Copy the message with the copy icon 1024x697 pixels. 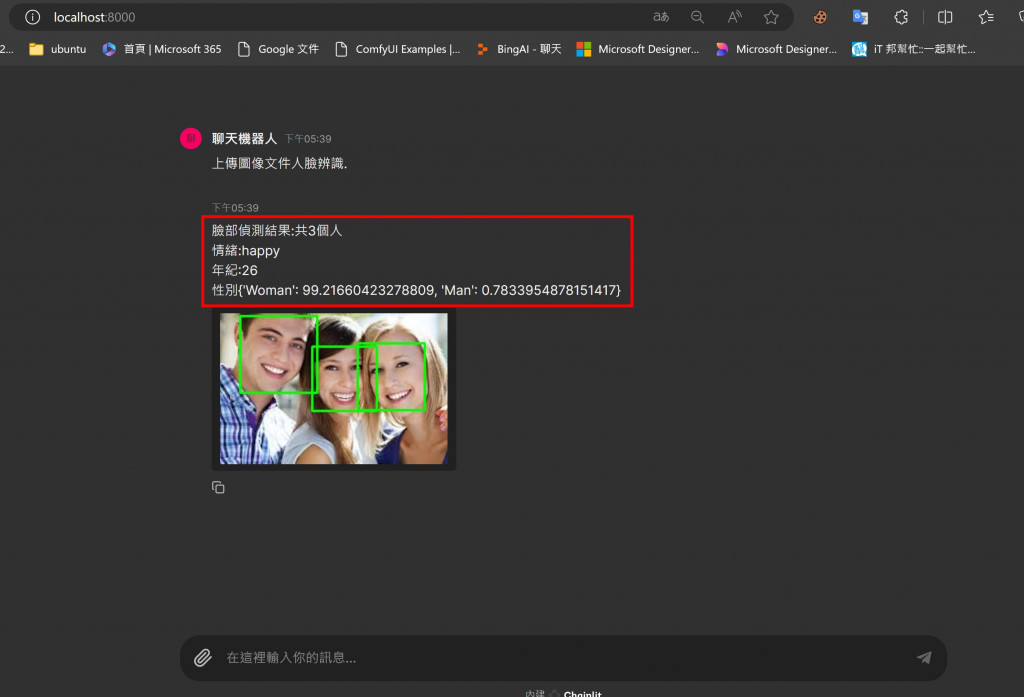[x=218, y=487]
